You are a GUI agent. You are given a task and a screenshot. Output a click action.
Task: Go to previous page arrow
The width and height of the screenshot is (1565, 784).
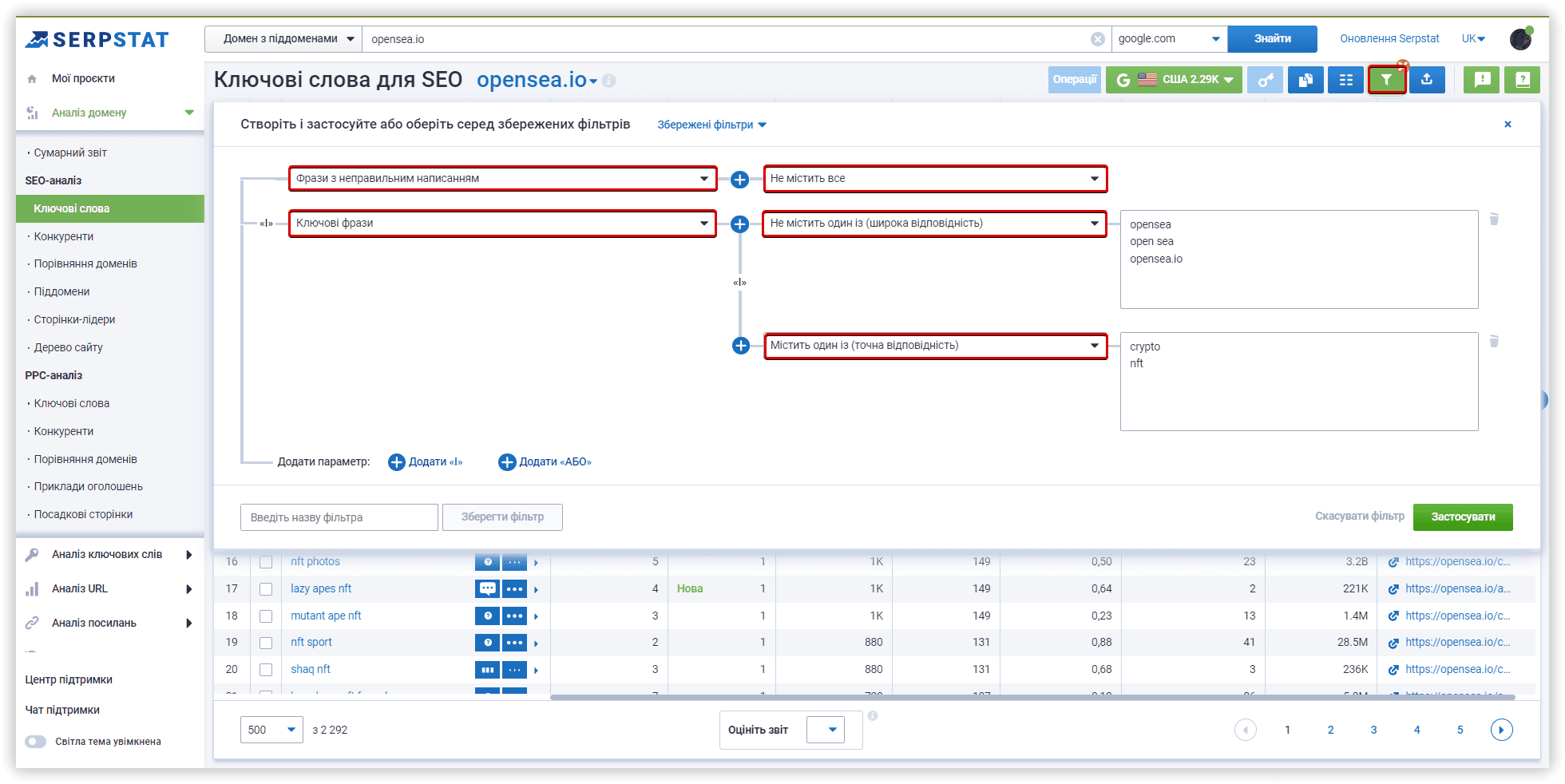click(x=1246, y=730)
